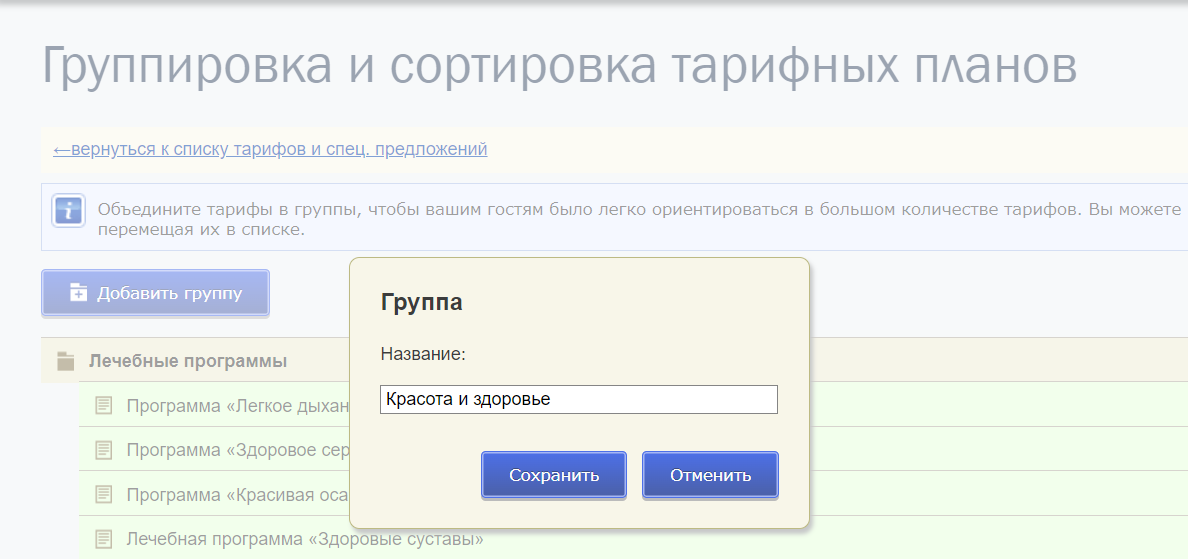The height and width of the screenshot is (559, 1188).
Task: Click the folder icon of Лечебные программы
Action: 66,361
